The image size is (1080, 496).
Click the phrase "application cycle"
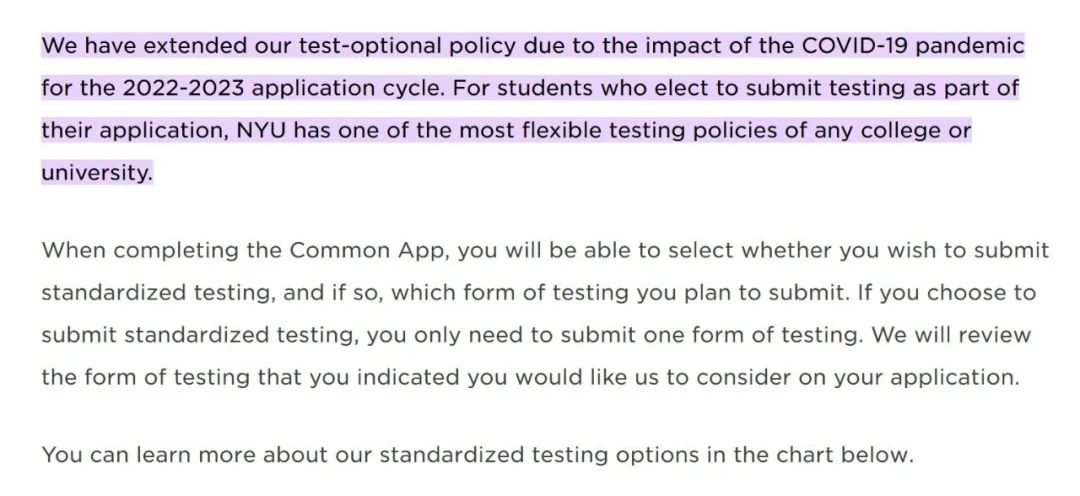pos(347,88)
